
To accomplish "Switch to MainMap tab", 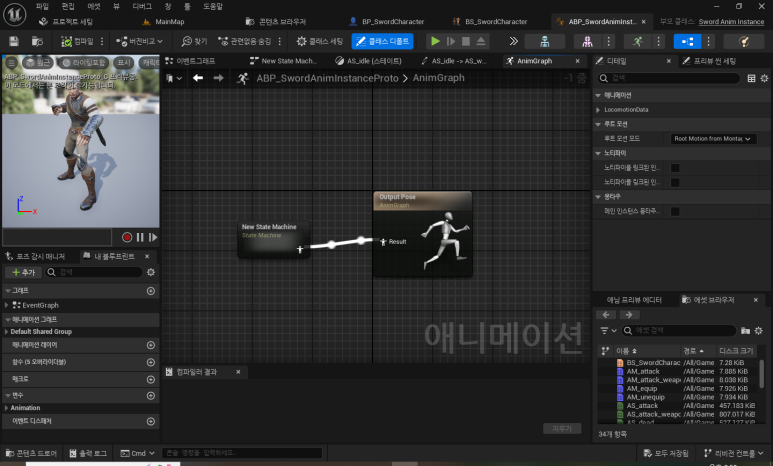I will pos(170,22).
